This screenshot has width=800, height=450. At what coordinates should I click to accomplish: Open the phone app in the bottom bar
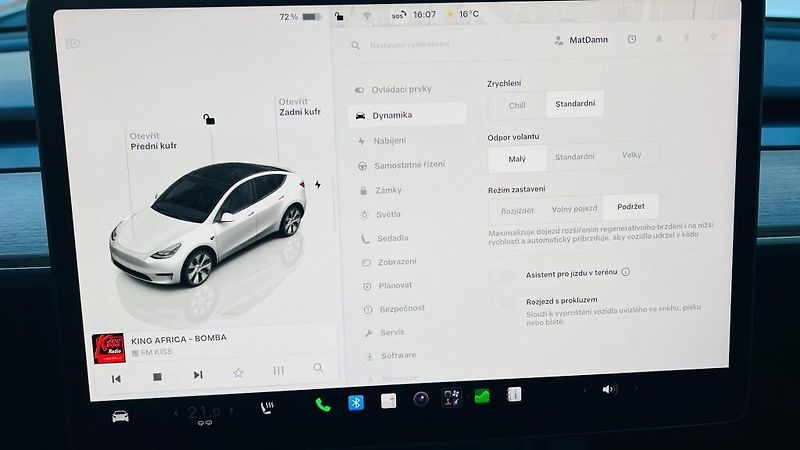coord(322,405)
